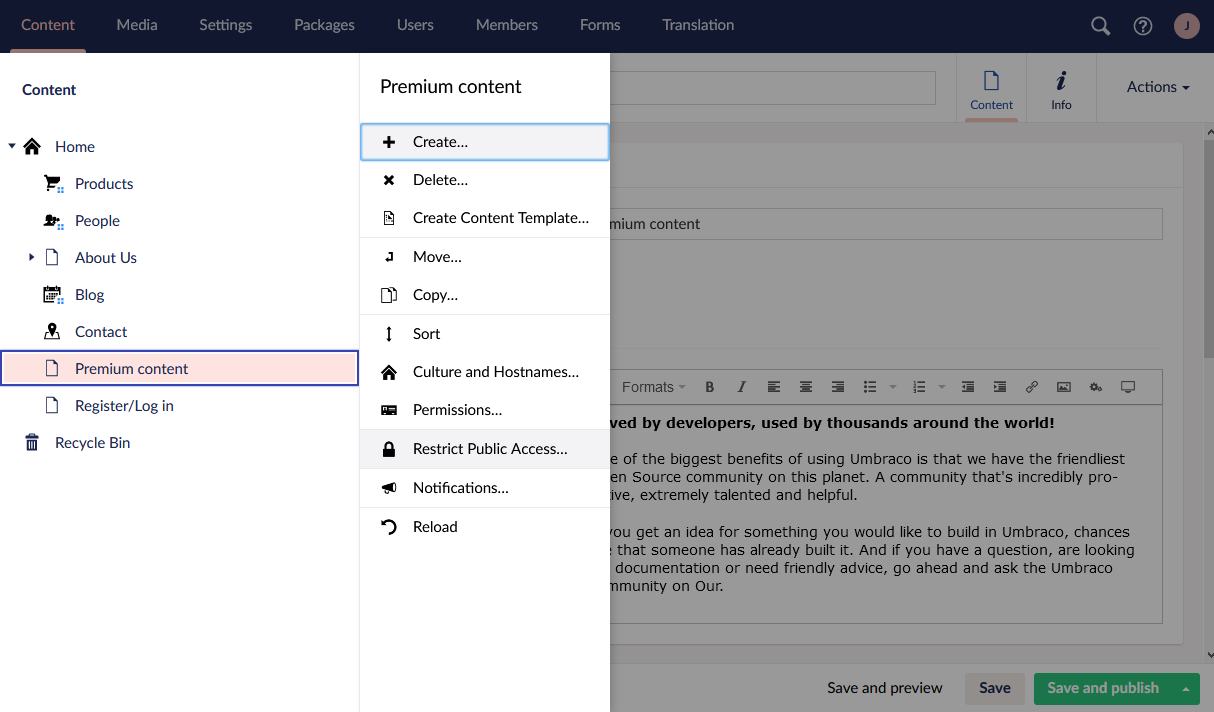Open the help icon in the top bar
This screenshot has width=1214, height=712.
pos(1143,26)
